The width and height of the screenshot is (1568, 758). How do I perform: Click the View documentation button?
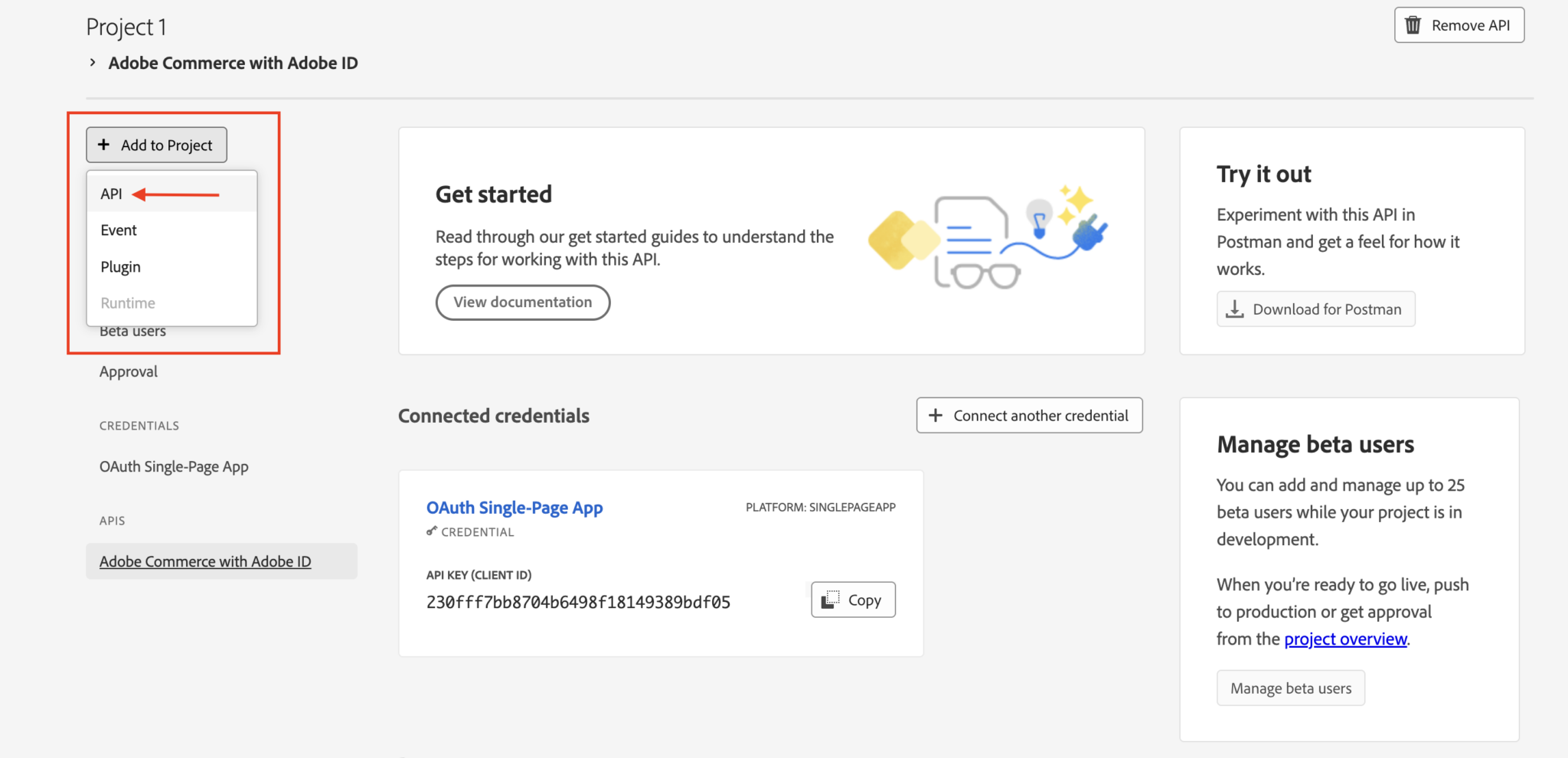523,302
